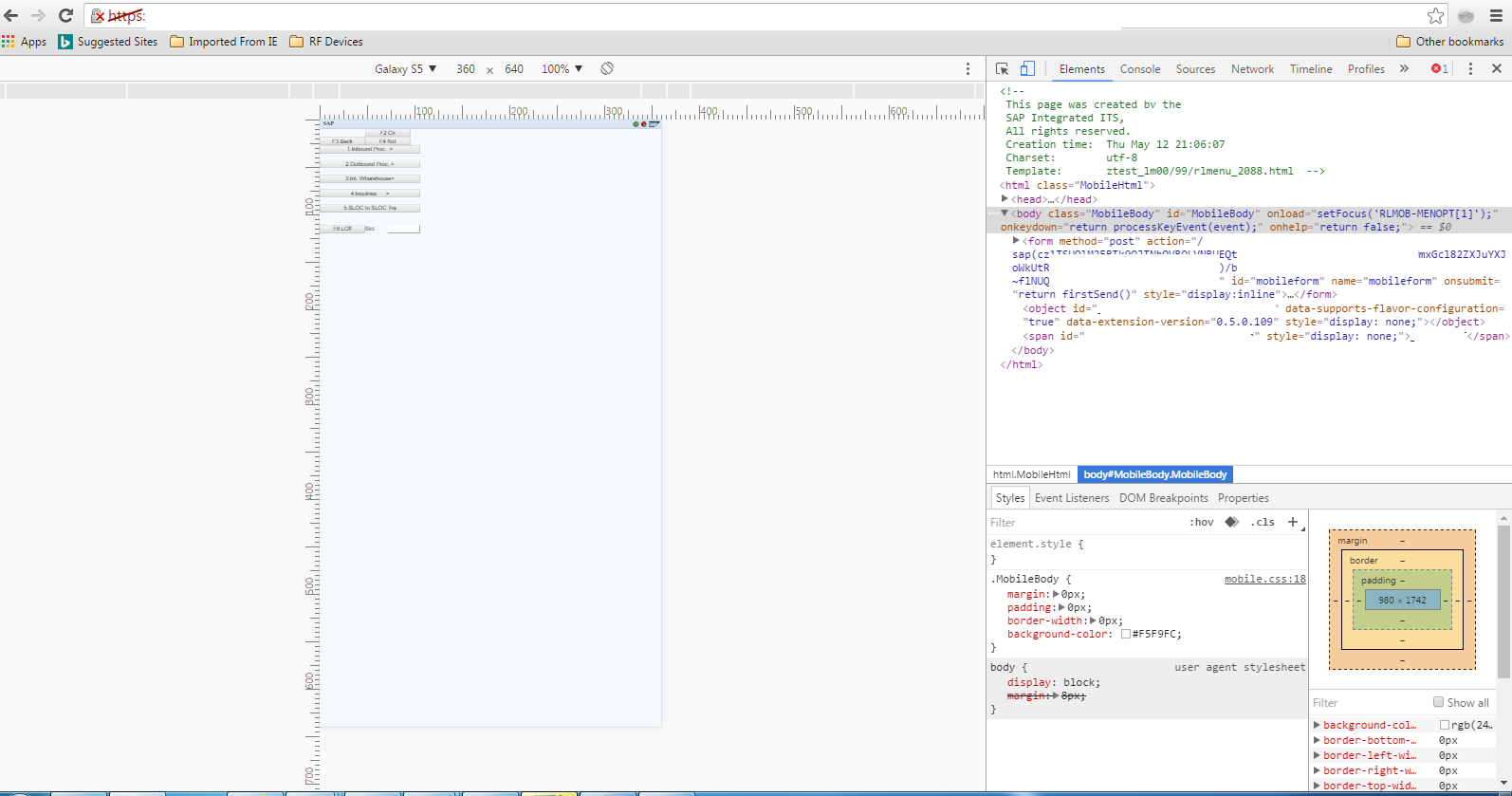Expand the form element node
This screenshot has height=796, width=1512.
click(1016, 241)
